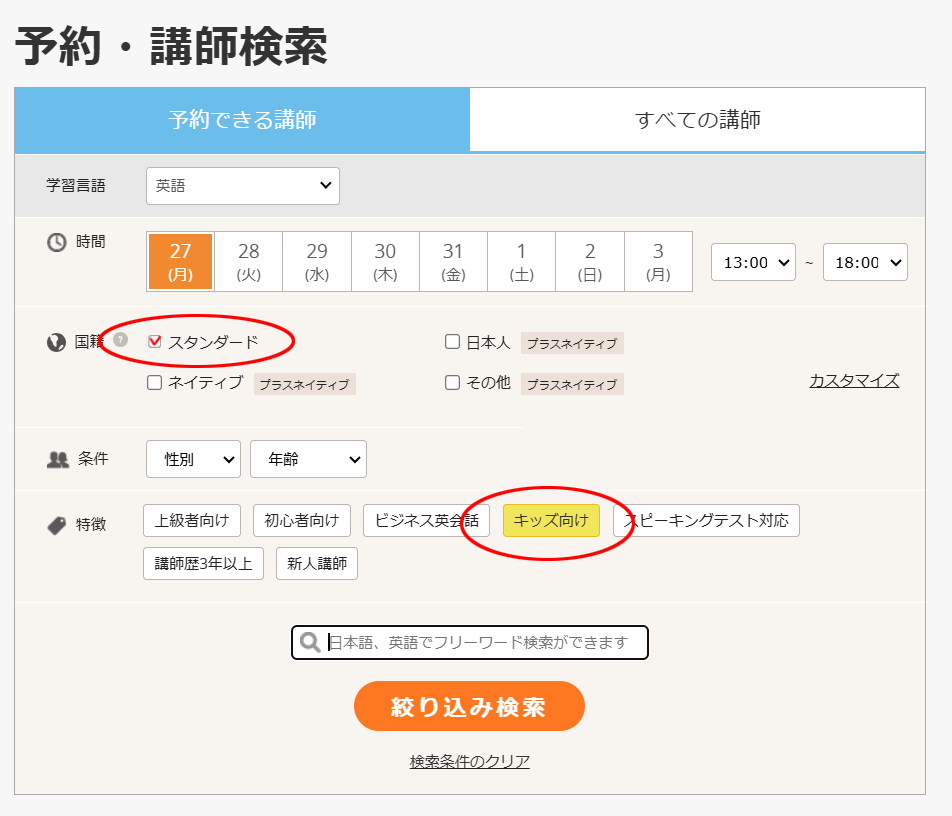Click the globe icon beside 国籍

click(x=57, y=343)
